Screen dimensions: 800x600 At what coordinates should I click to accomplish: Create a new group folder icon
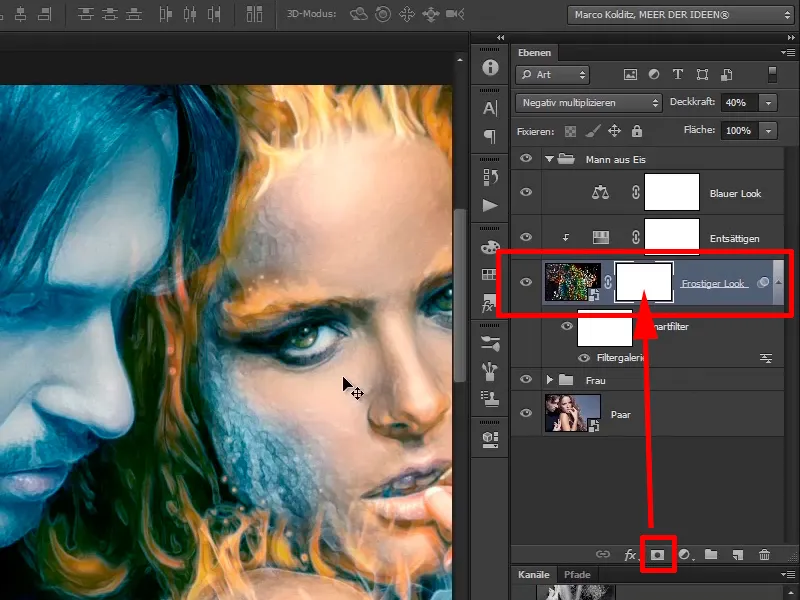click(711, 554)
